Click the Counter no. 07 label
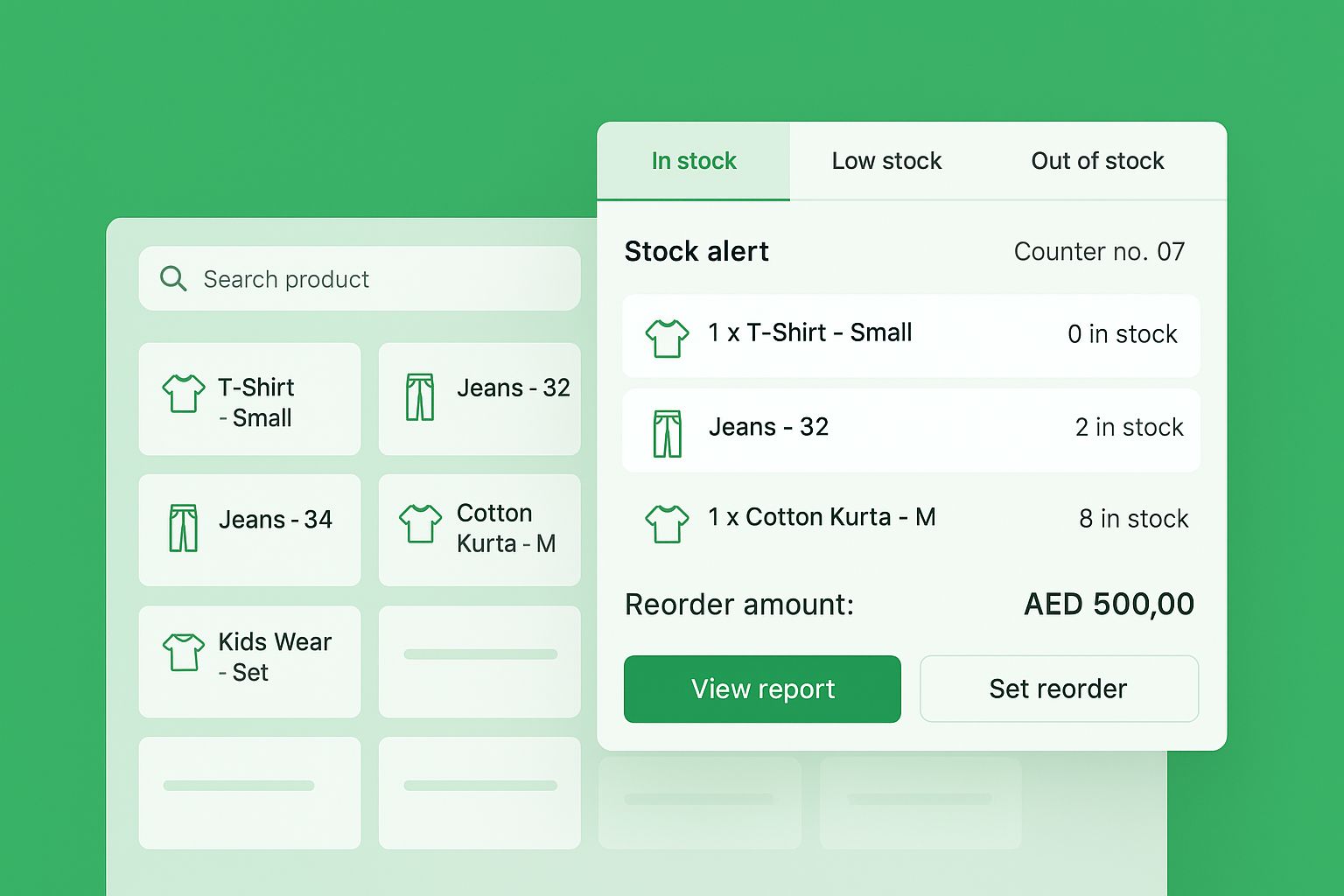 pos(1099,251)
